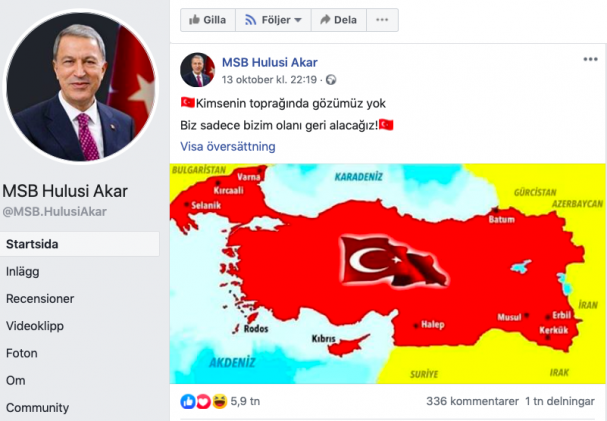
Task: Click the Visa översättning link
Action: pyautogui.click(x=228, y=147)
